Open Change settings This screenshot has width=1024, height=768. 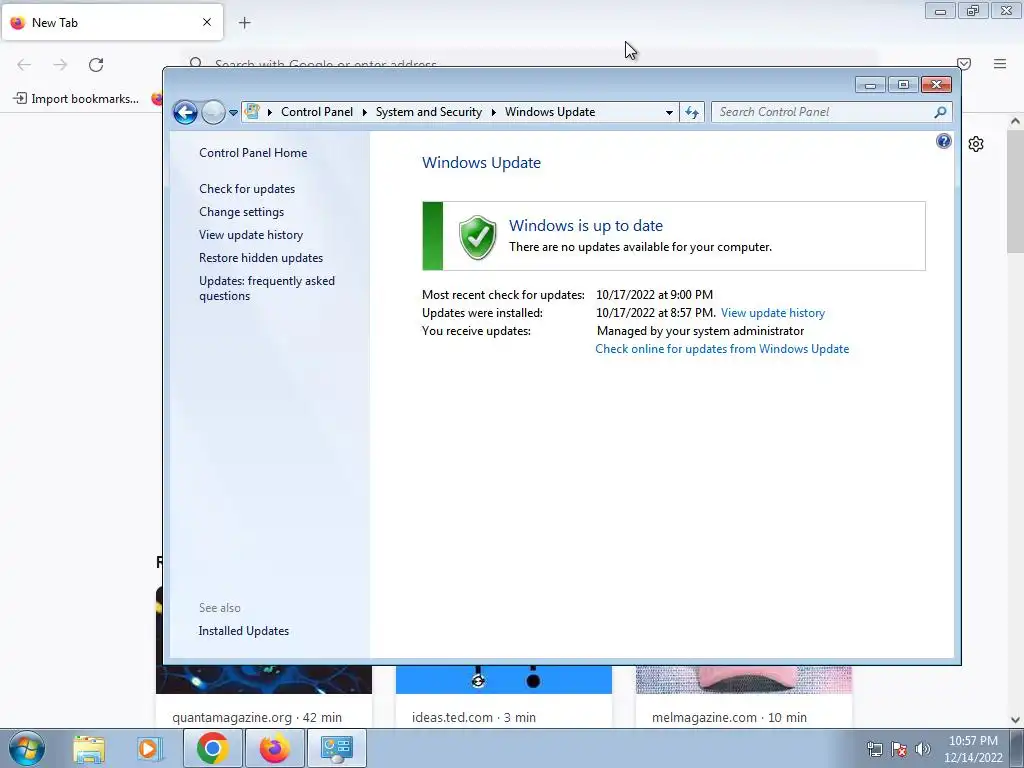tap(241, 212)
